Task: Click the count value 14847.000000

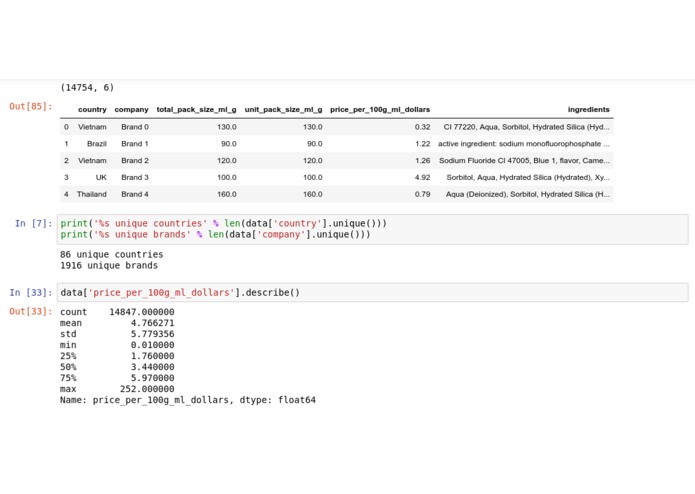Action: pyautogui.click(x=142, y=312)
